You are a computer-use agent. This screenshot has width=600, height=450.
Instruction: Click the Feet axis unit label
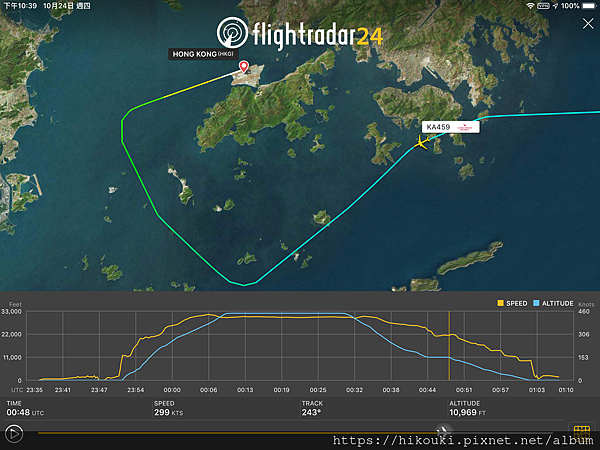[x=15, y=304]
